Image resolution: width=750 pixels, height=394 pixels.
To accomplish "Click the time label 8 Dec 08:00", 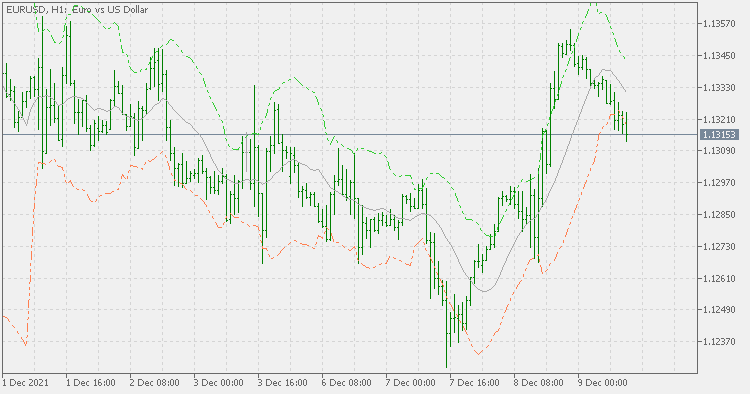I will [x=538, y=383].
